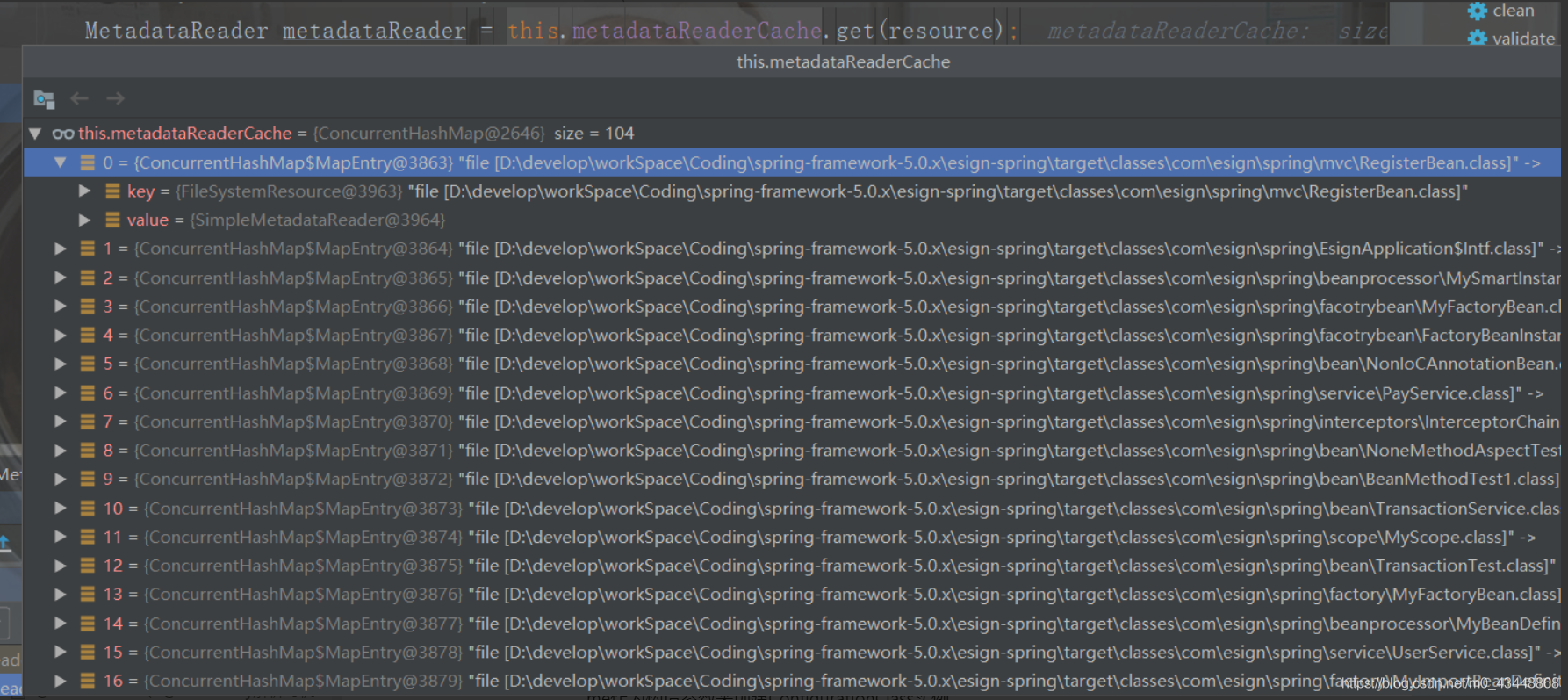Click 'metadataReader' variable in code line

tap(374, 31)
